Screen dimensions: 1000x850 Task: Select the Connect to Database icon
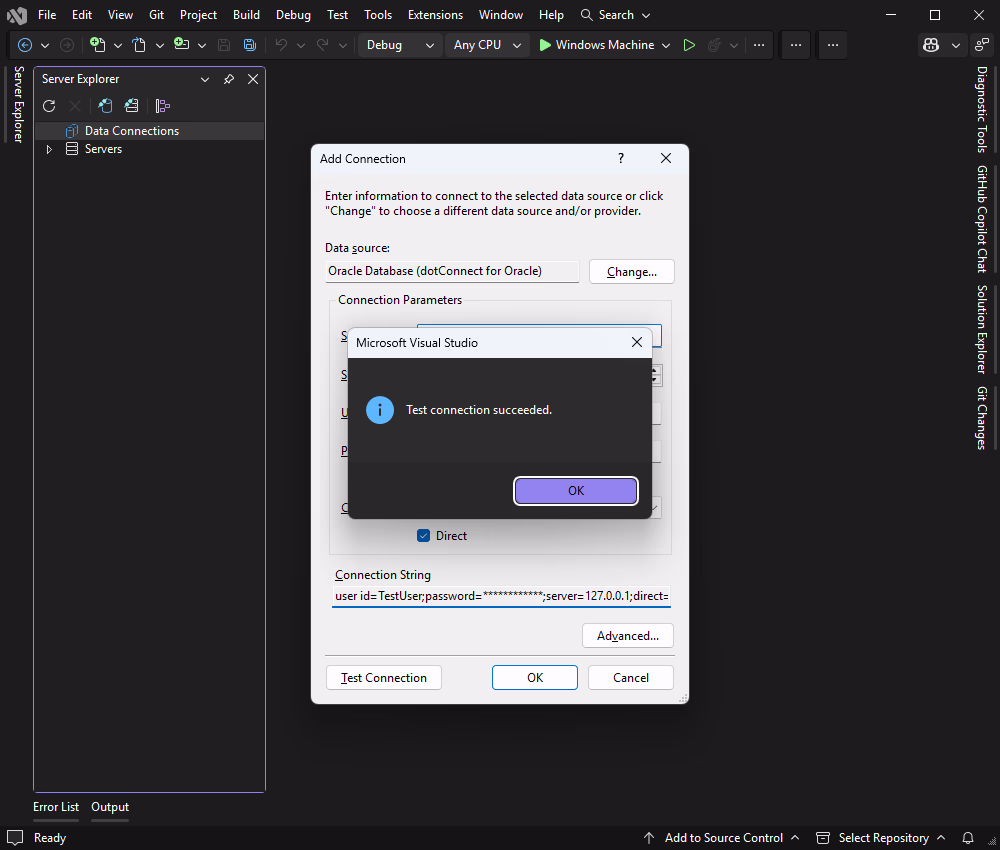[x=105, y=105]
